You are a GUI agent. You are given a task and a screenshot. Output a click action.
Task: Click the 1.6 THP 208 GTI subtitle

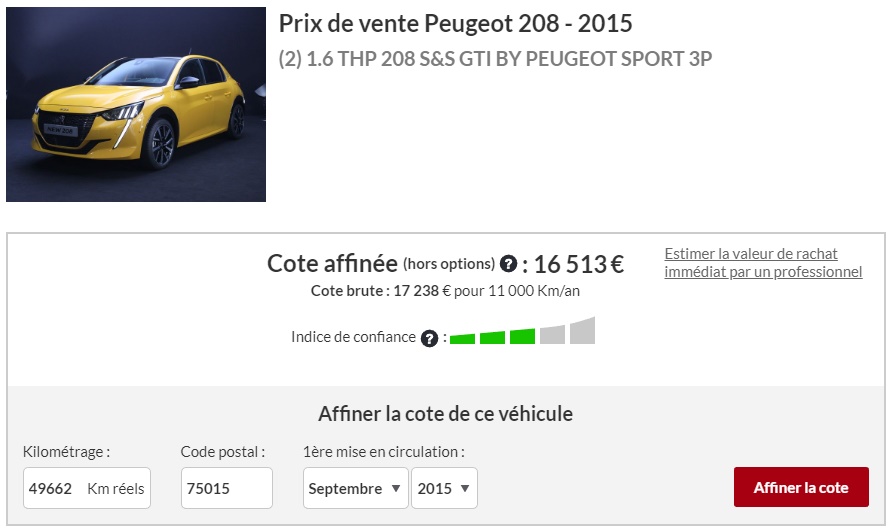[495, 58]
